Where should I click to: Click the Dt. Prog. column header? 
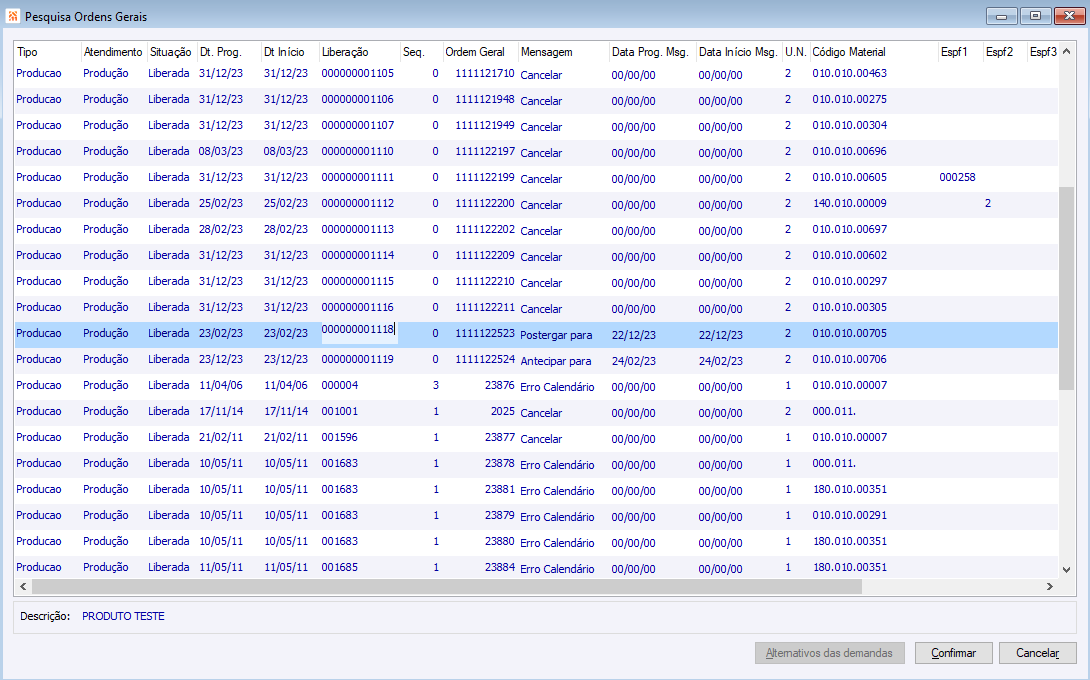click(x=220, y=51)
